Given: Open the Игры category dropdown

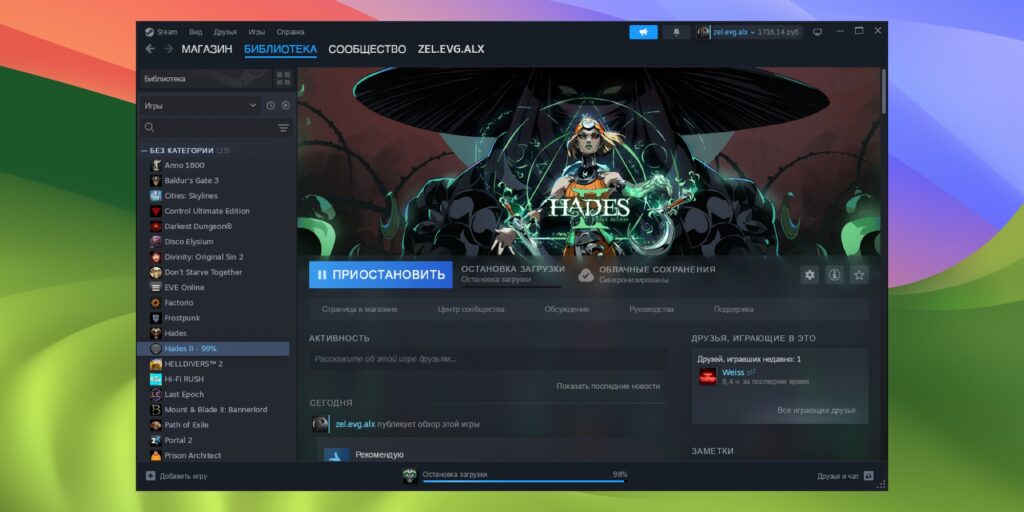Looking at the screenshot, I should (200, 106).
